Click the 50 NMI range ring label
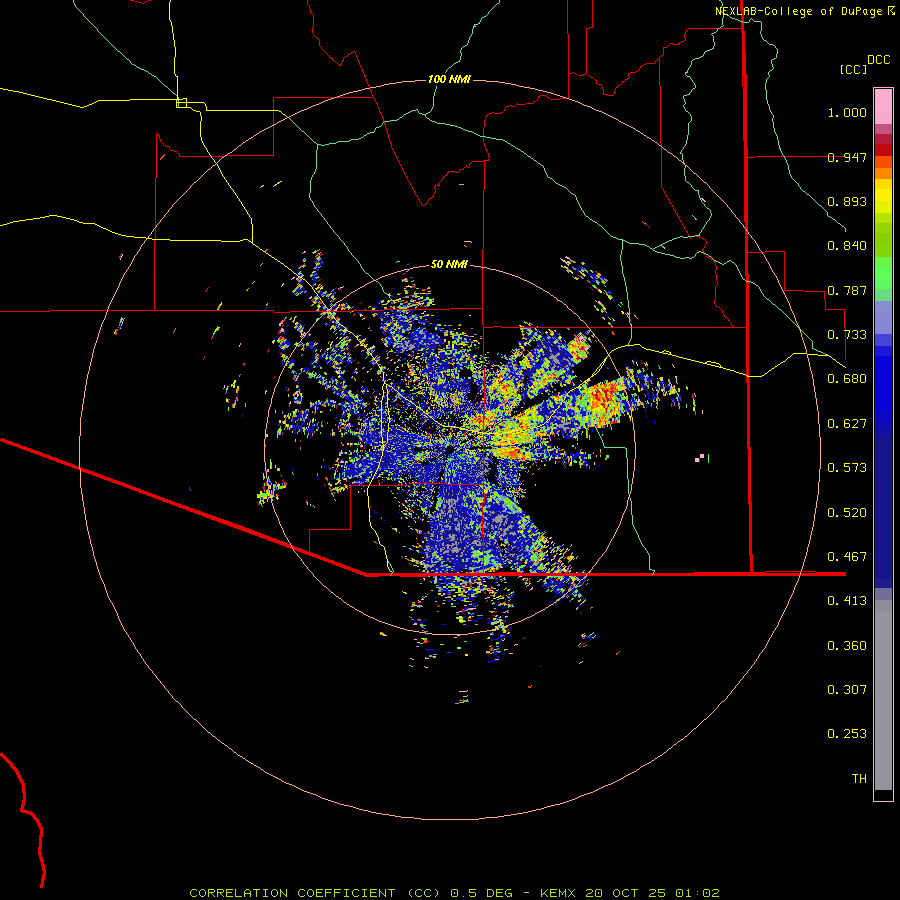Viewport: 900px width, 900px height. point(449,264)
